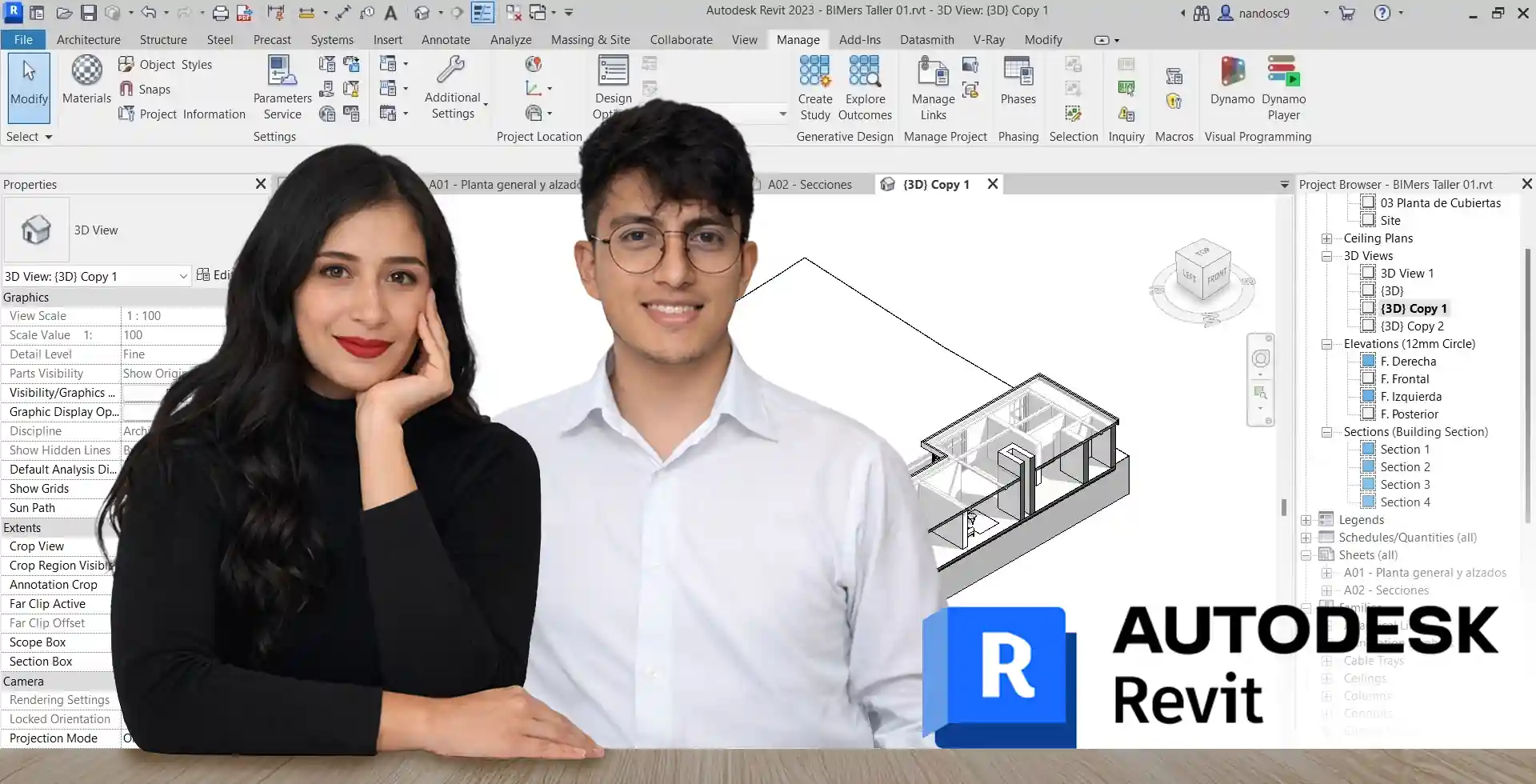Open Explore Outcomes tool
Viewport: 1536px width, 784px height.
pos(865,86)
